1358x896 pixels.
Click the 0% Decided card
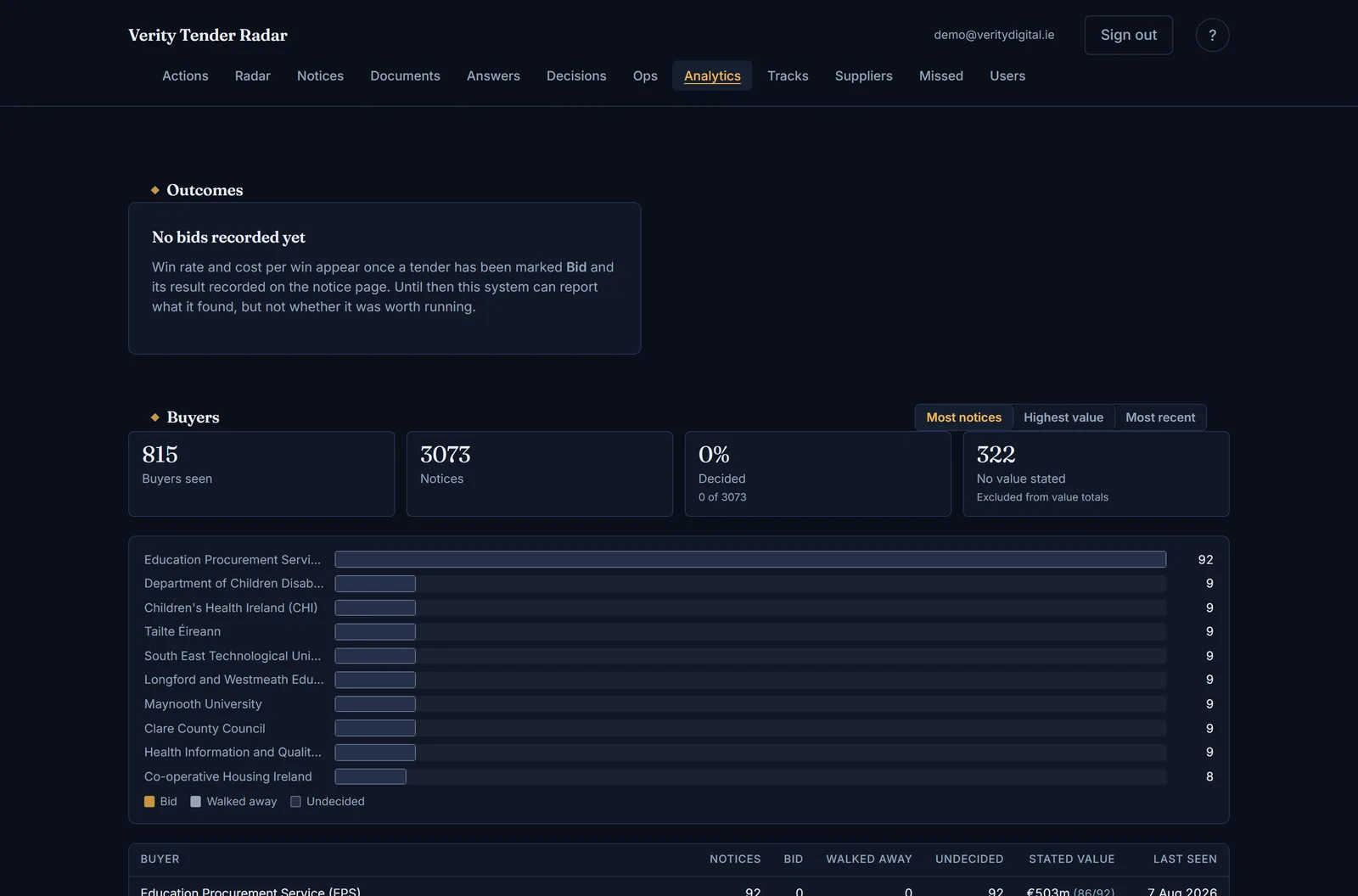[x=818, y=473]
